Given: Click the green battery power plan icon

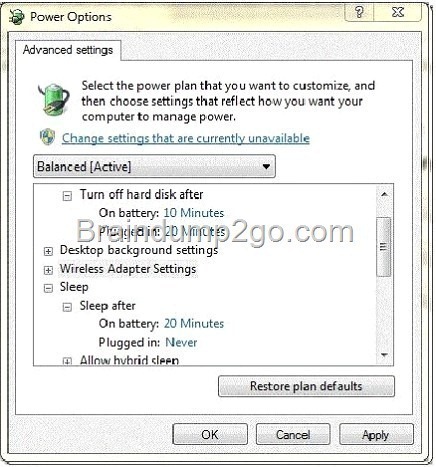Looking at the screenshot, I should click(x=54, y=99).
